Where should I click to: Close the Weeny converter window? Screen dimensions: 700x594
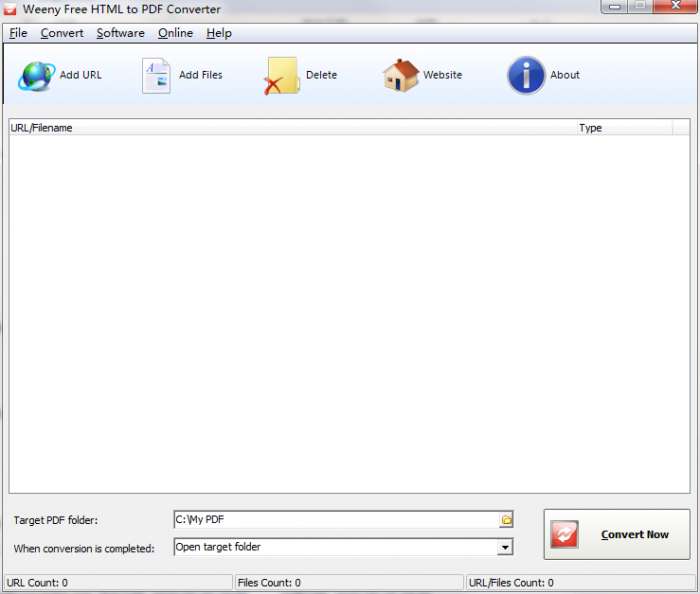tap(676, 6)
